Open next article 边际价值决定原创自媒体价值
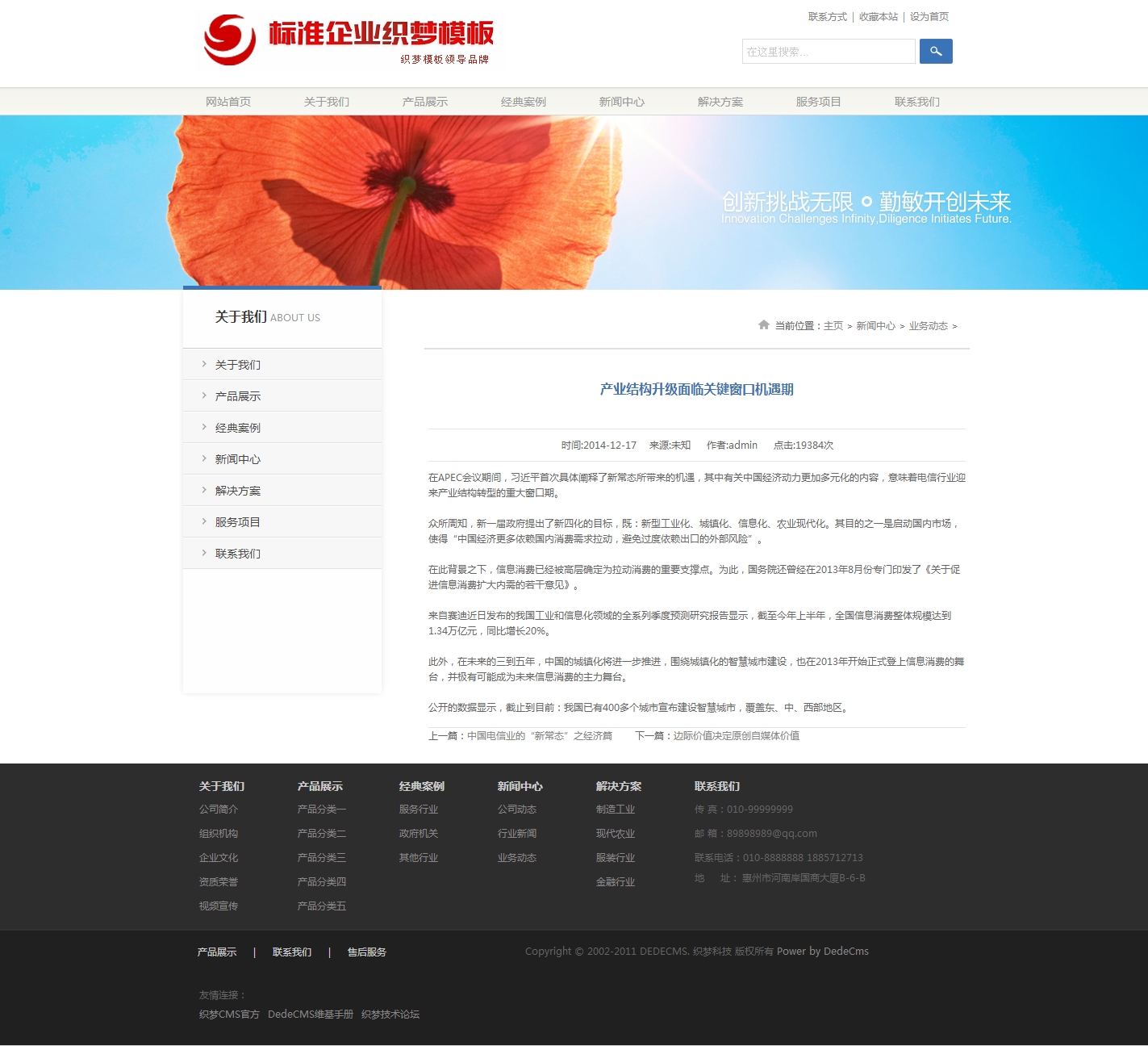 pos(736,736)
